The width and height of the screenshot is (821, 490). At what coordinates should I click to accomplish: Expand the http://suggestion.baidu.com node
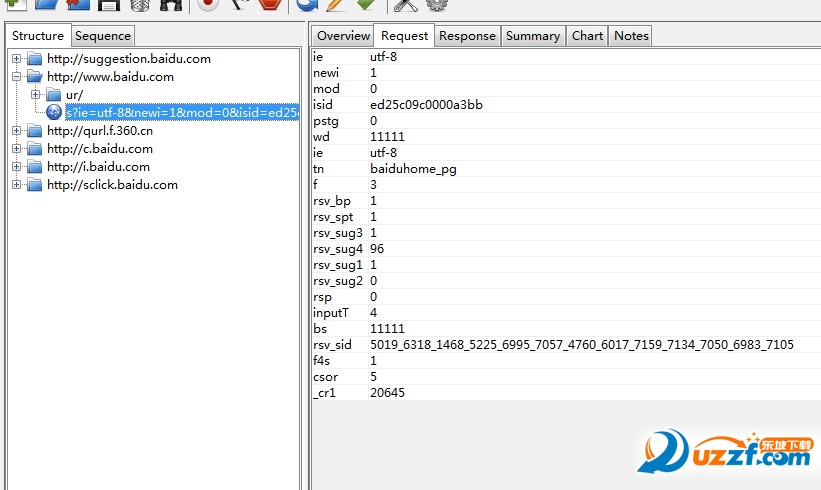(16, 59)
